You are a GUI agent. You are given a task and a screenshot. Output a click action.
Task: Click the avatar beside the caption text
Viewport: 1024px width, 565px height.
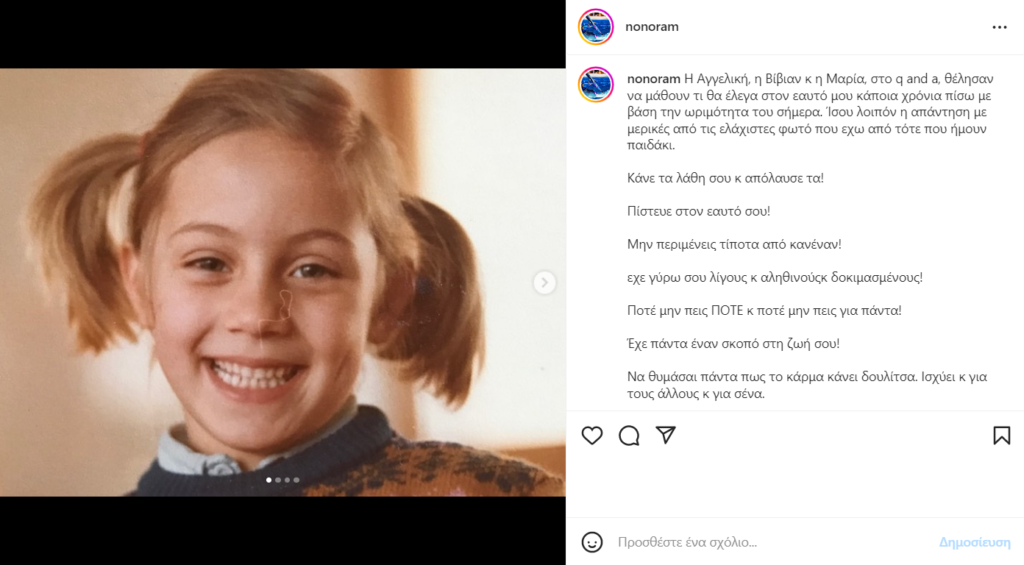[x=596, y=84]
